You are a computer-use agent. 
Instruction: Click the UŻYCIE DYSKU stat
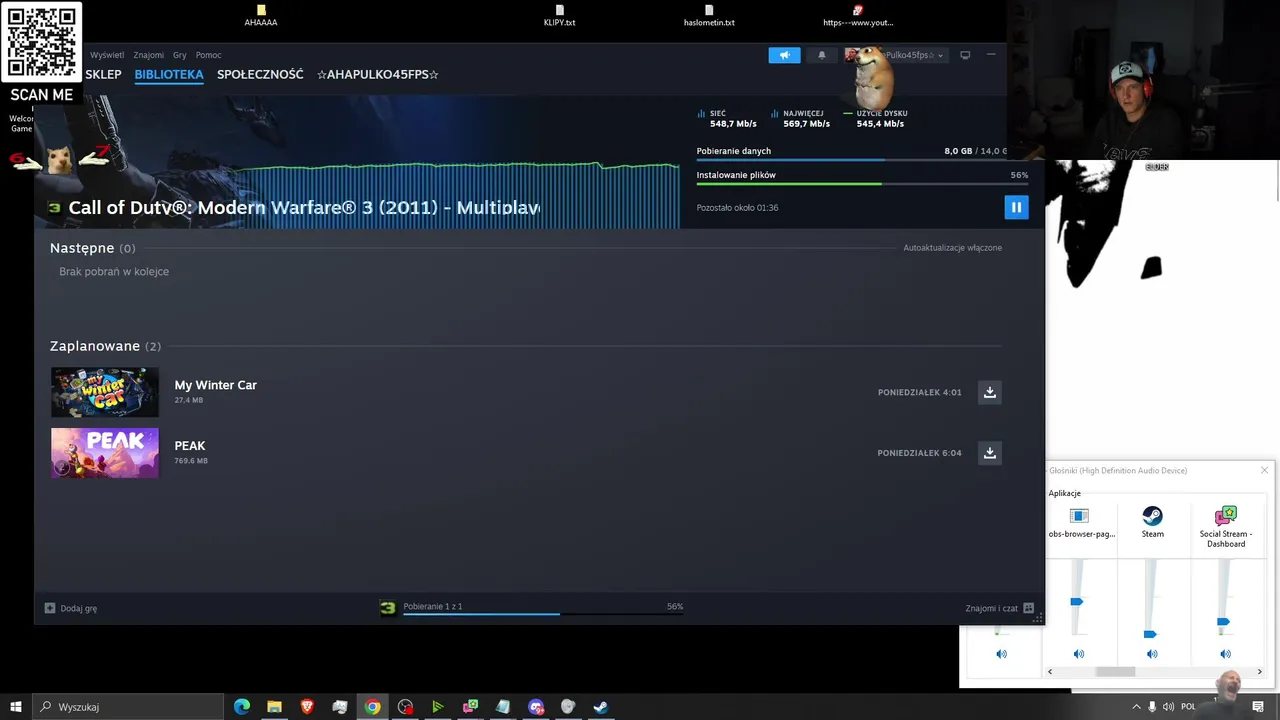pyautogui.click(x=875, y=119)
